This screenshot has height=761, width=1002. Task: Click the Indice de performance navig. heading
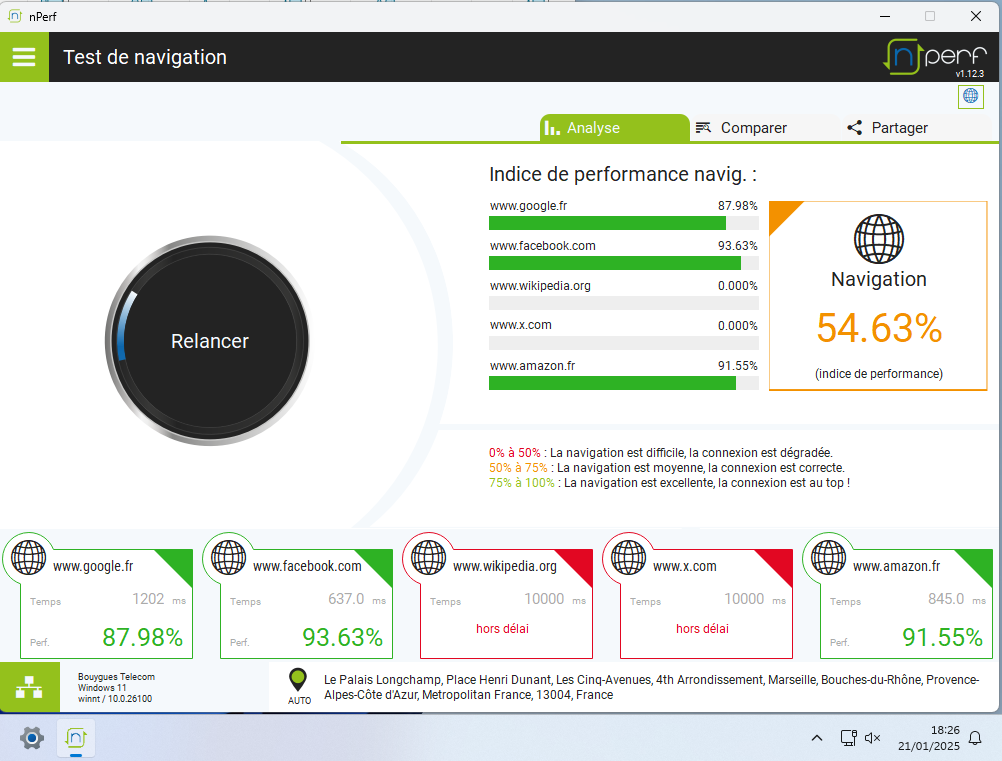coord(623,174)
